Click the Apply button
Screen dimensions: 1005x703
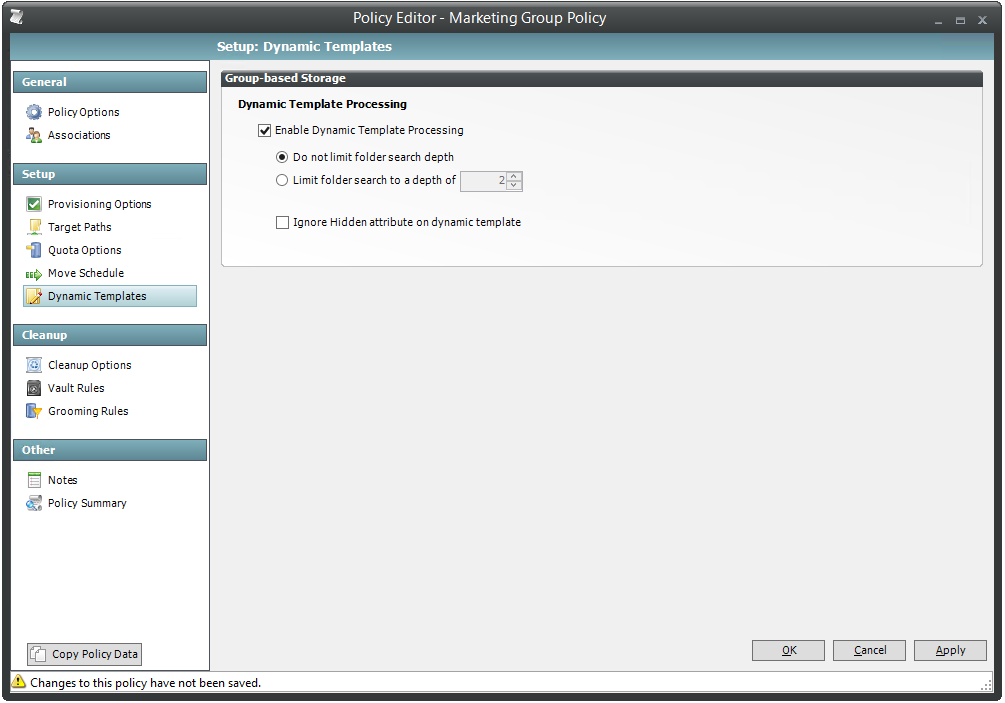[x=950, y=650]
